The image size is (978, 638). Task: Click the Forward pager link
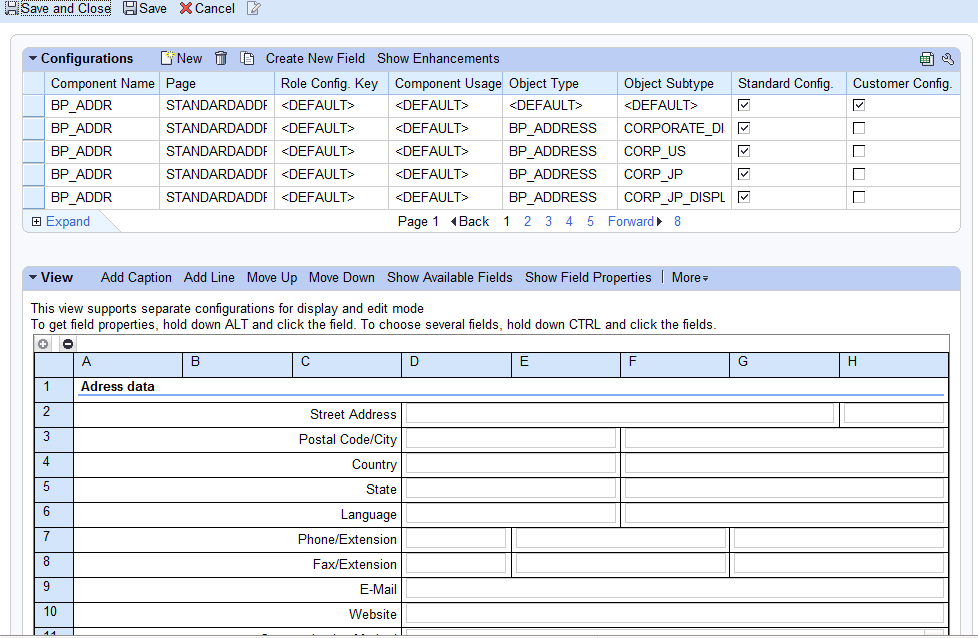tap(635, 221)
